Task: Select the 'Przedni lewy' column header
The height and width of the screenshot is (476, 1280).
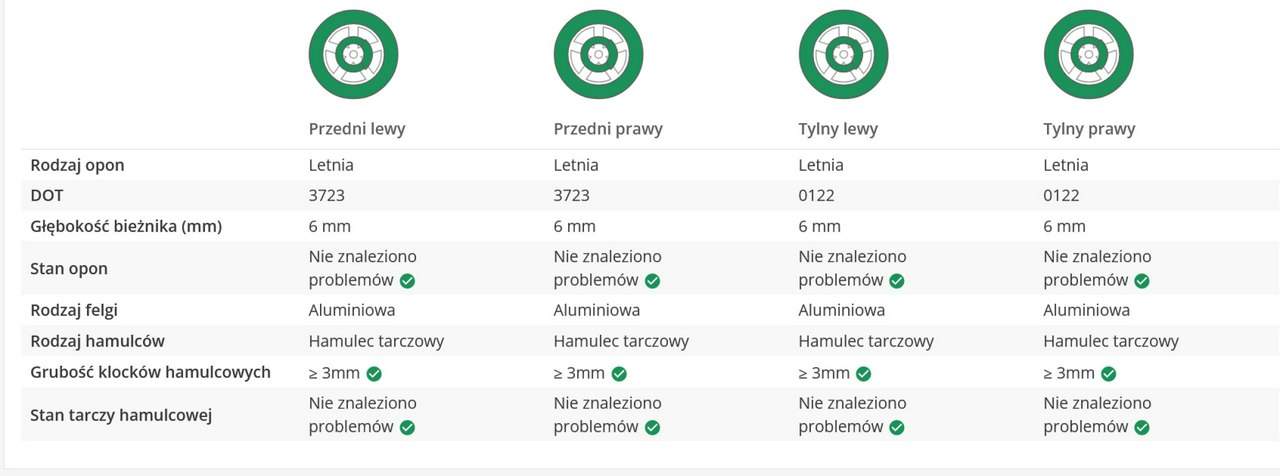Action: (x=356, y=129)
